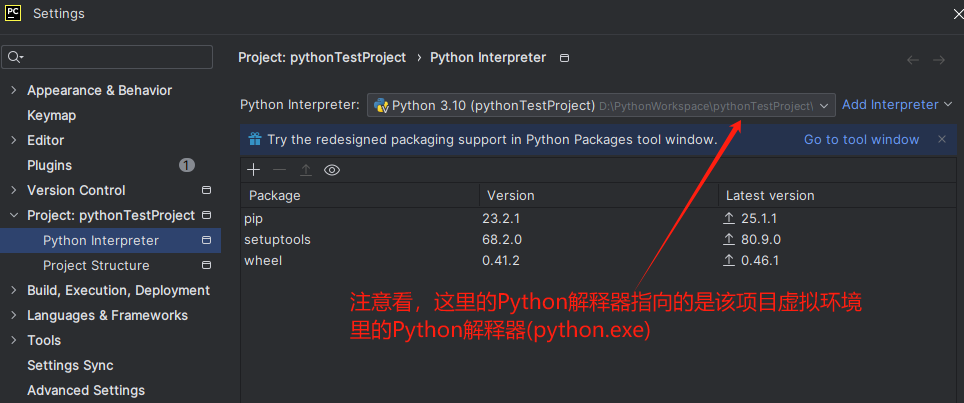Close the Settings window
Viewport: 964px width, 403px height.
(x=957, y=13)
